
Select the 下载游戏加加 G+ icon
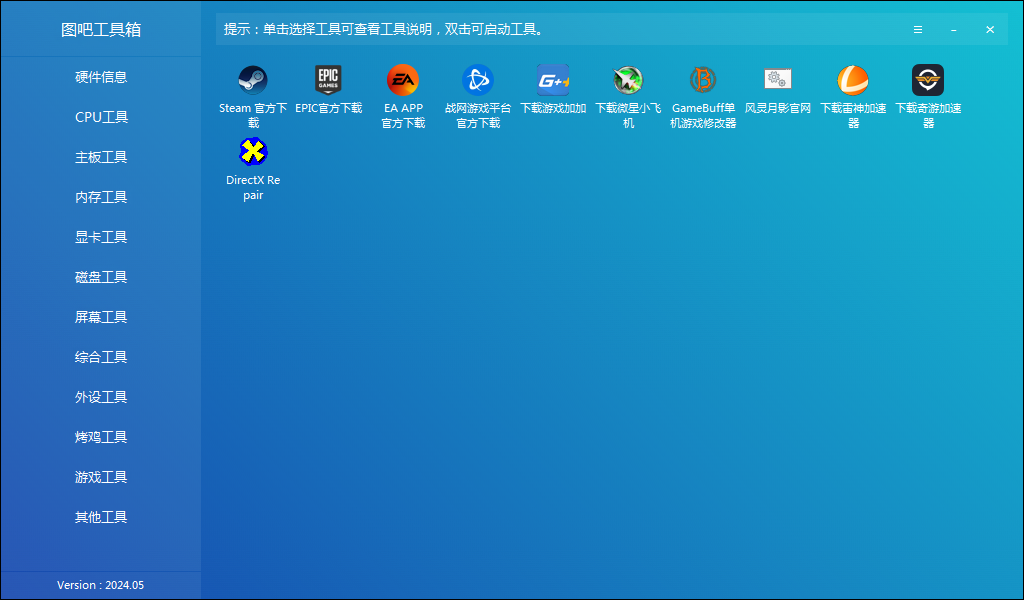(553, 80)
